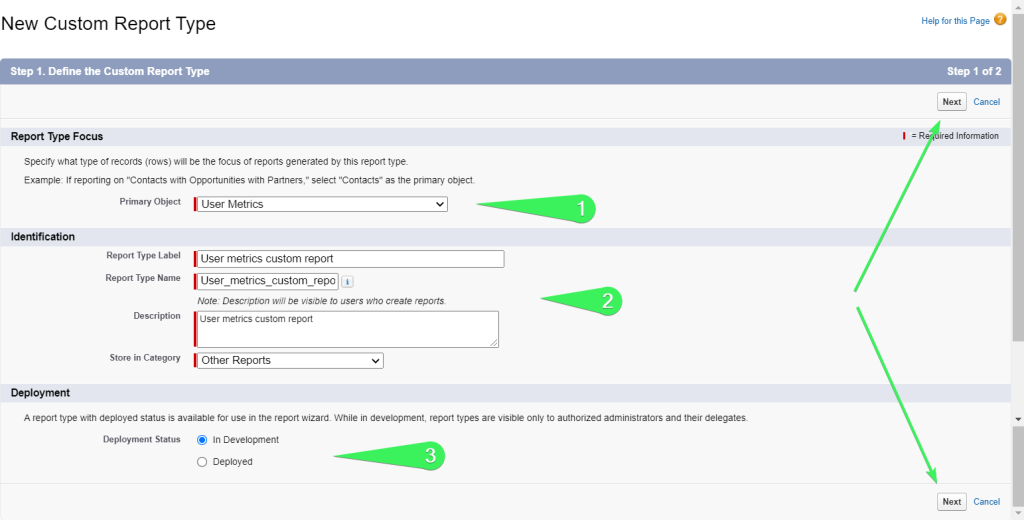Click the info icon beside Report Type Name

(347, 282)
